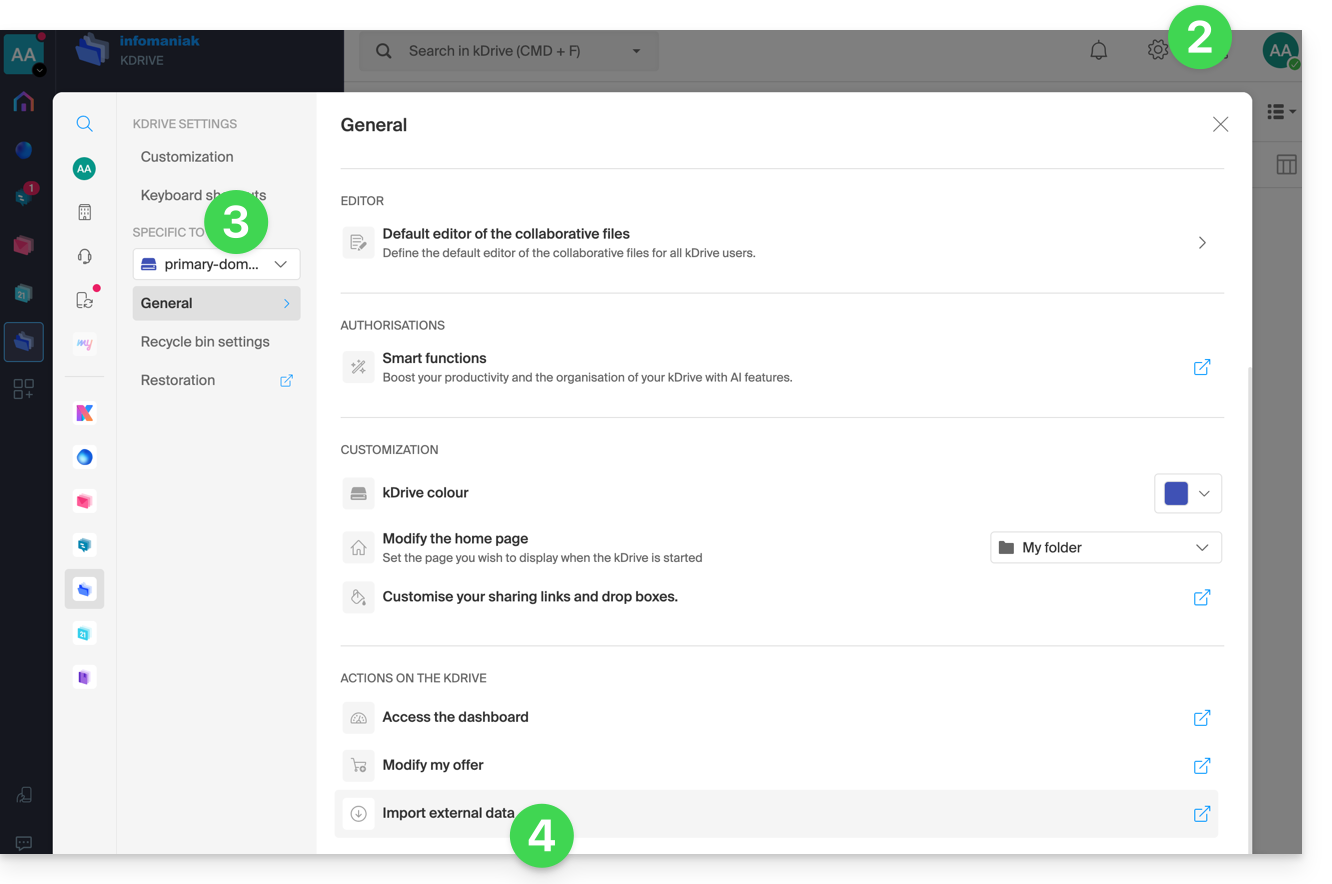Open the primary-dom drive selector dropdown
The image size is (1332, 884).
pyautogui.click(x=216, y=264)
